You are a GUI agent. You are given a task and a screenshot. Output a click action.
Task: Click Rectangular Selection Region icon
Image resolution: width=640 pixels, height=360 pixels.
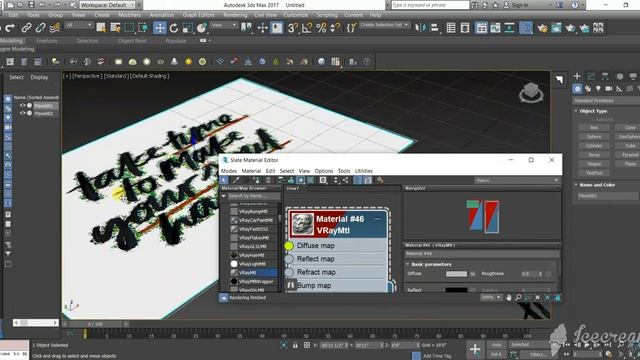point(129,28)
